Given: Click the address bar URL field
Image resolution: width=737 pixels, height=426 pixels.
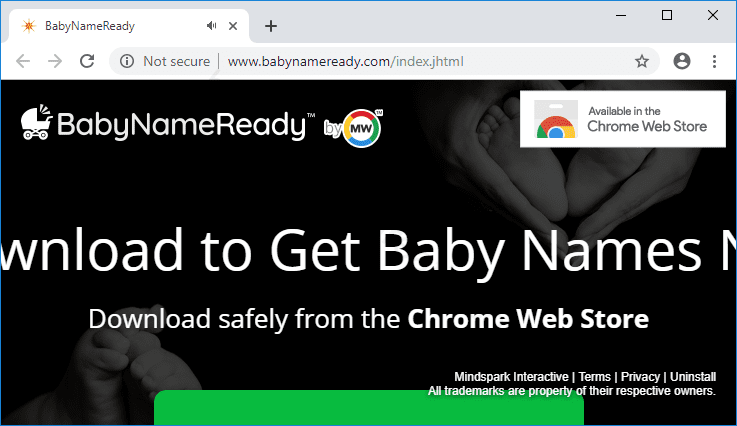Looking at the screenshot, I should [400, 61].
